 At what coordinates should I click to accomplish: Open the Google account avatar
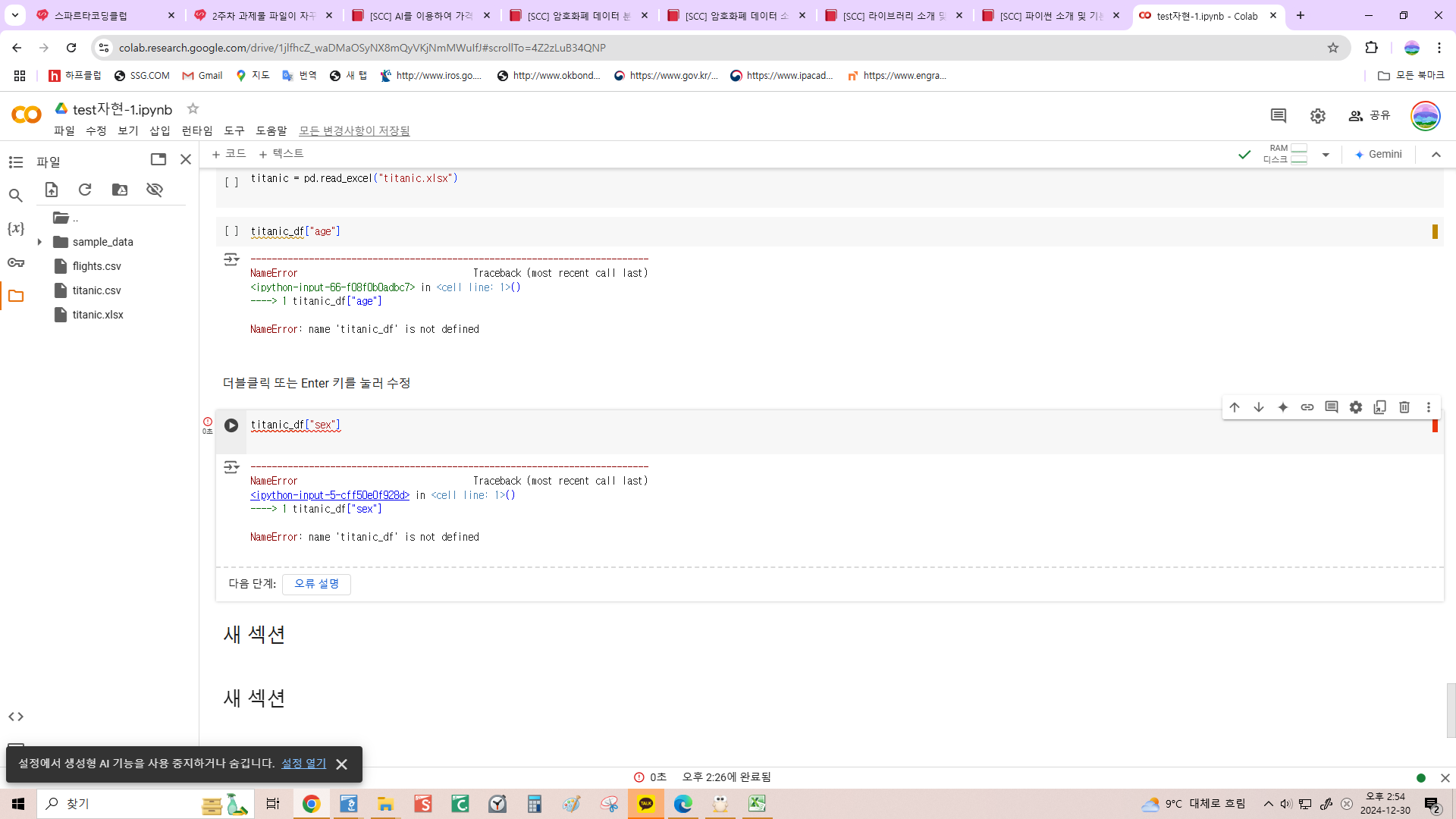(1426, 116)
